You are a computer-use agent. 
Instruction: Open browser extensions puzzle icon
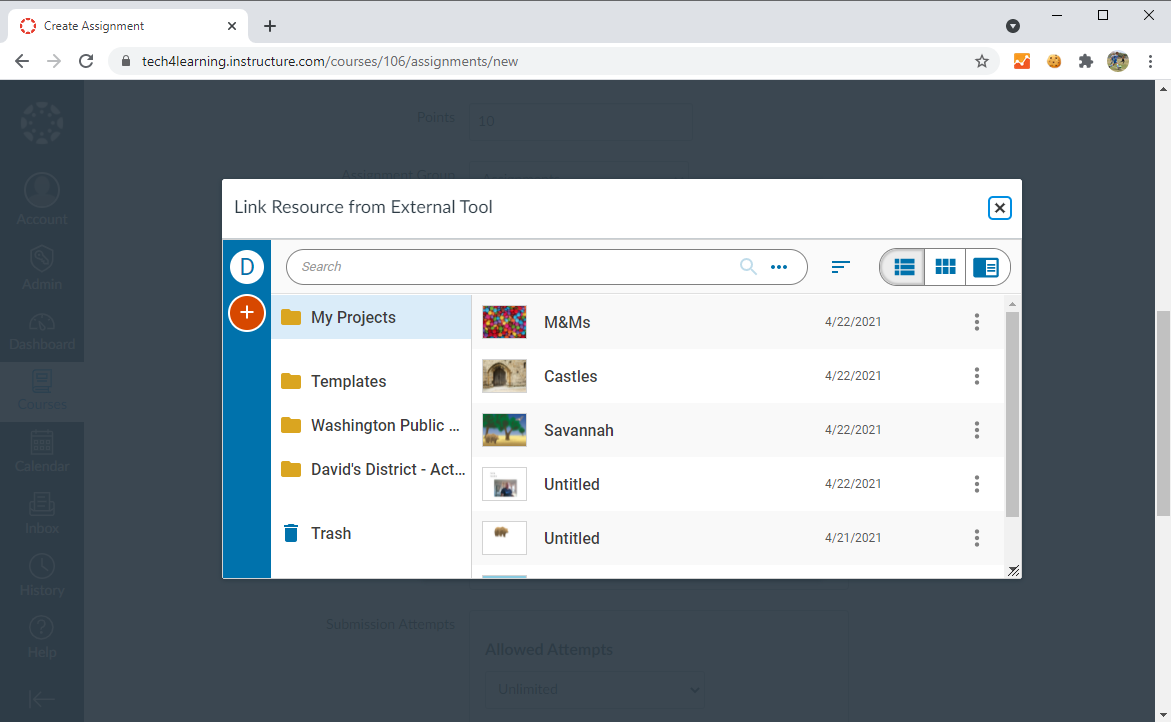coord(1085,61)
